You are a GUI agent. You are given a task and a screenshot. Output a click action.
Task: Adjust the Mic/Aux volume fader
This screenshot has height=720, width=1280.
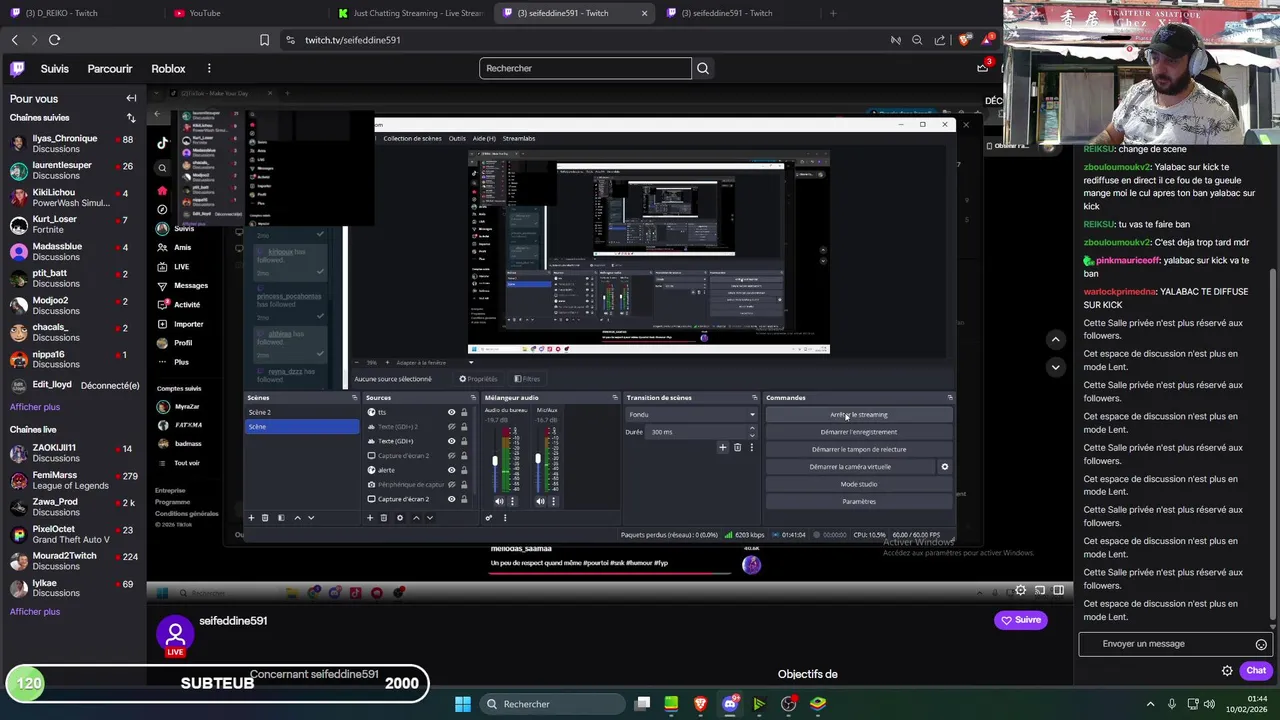(x=538, y=460)
